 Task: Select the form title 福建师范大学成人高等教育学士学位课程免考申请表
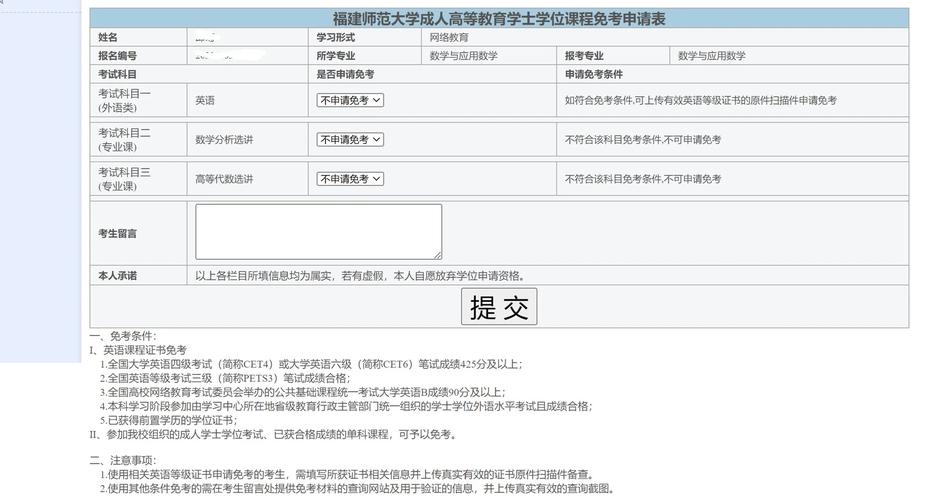[499, 19]
